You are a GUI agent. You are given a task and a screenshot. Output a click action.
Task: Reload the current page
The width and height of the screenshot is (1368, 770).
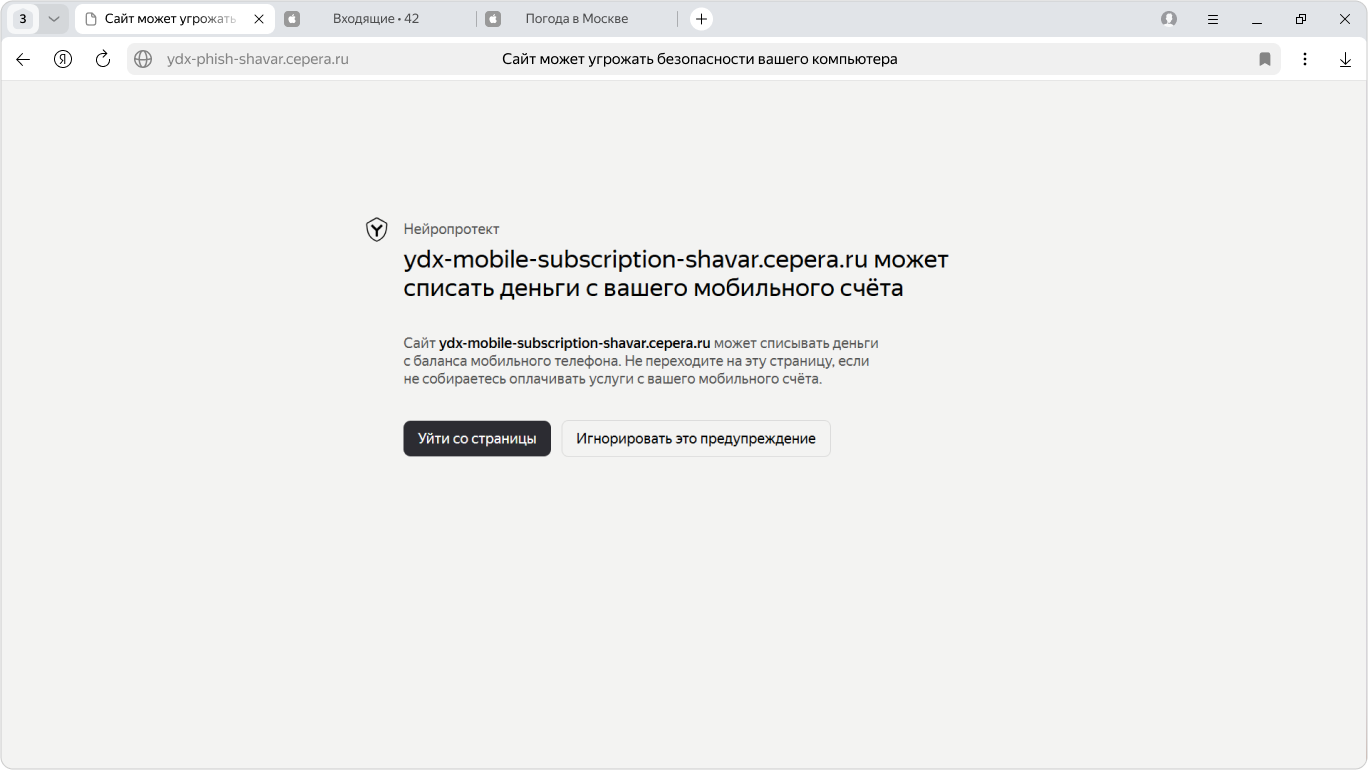(x=103, y=59)
